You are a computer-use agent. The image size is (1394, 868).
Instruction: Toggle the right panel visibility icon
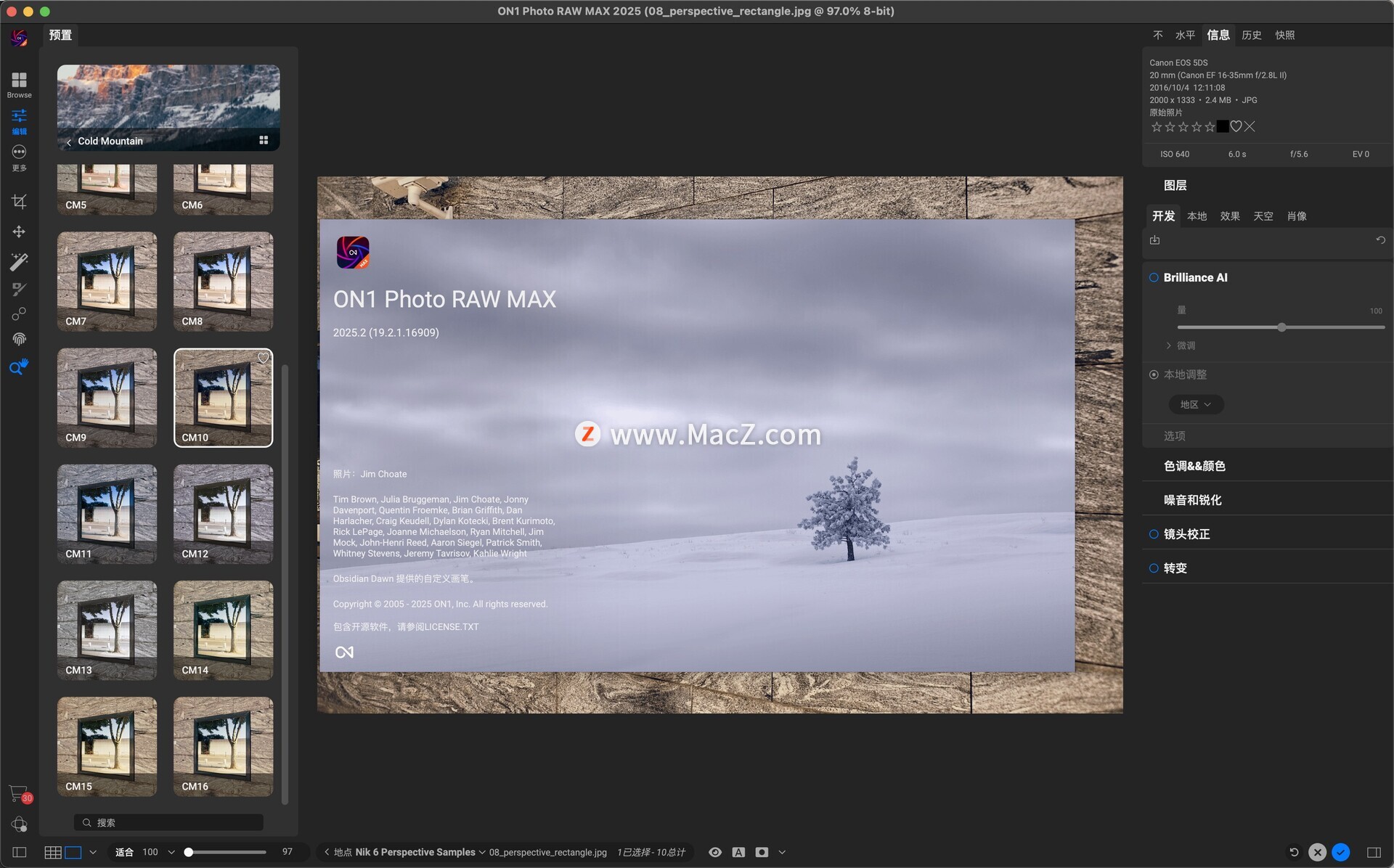tap(1374, 852)
